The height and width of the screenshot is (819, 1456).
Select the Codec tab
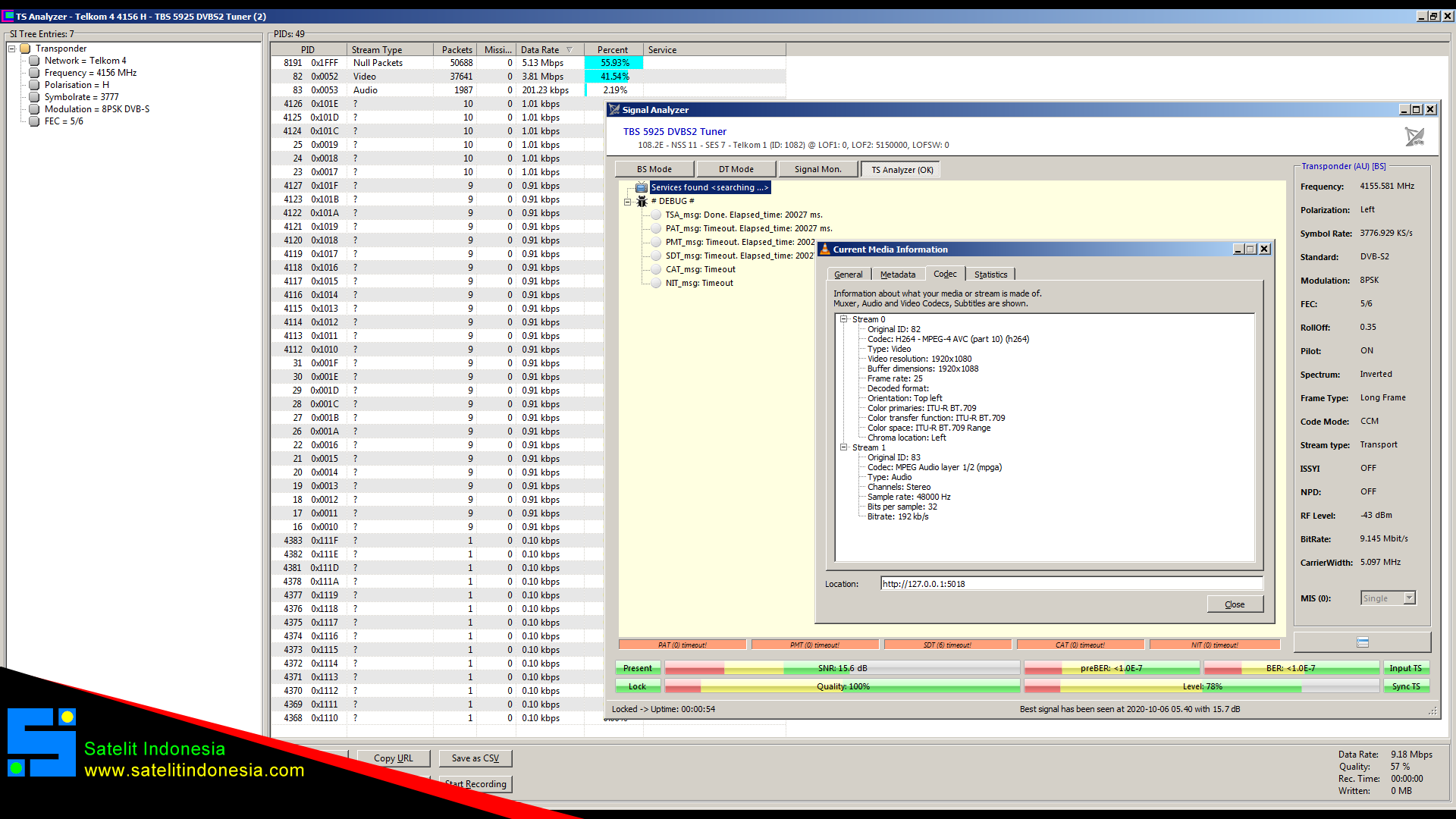click(x=945, y=274)
